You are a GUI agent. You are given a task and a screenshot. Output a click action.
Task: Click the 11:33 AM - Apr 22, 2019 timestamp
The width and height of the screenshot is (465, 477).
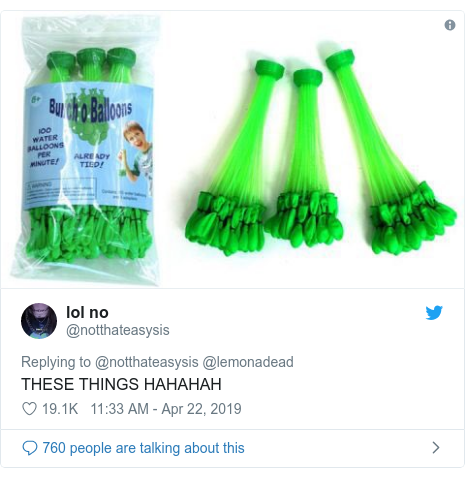[x=166, y=409]
